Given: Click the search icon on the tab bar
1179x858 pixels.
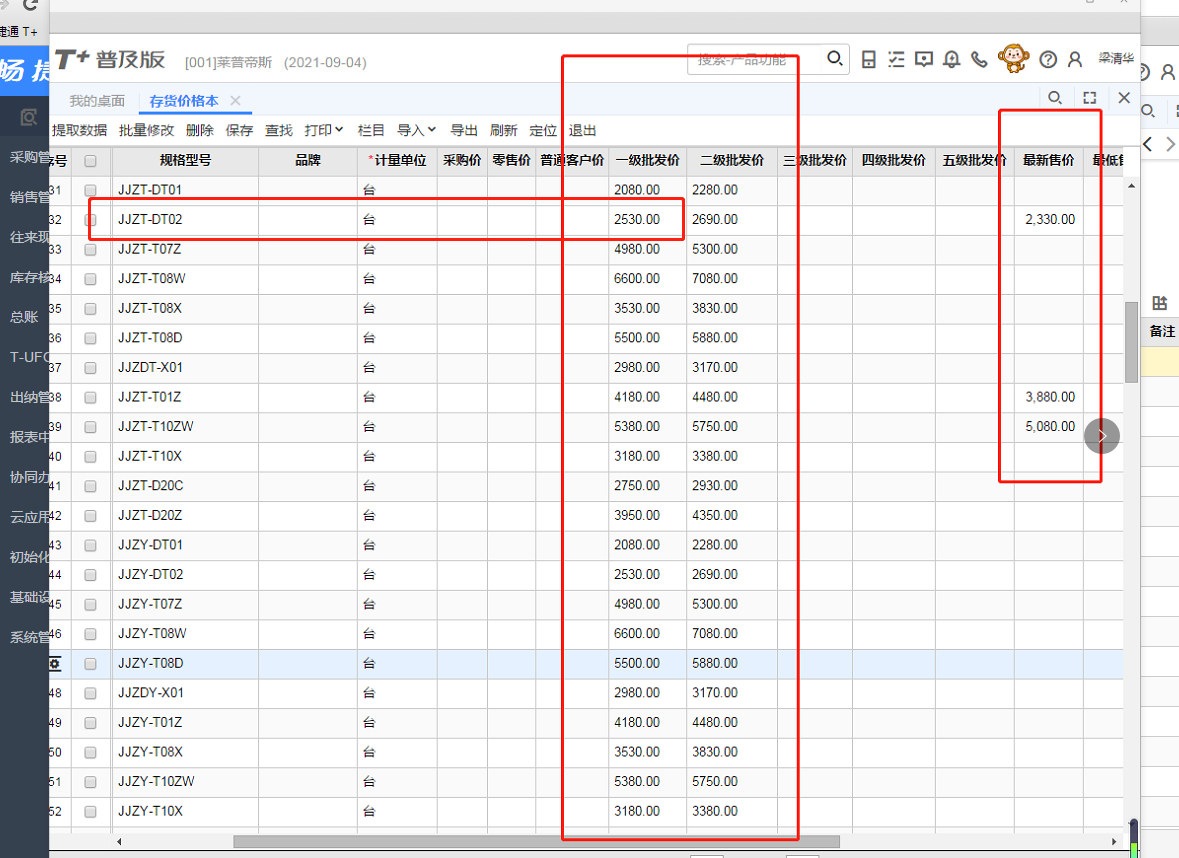Looking at the screenshot, I should 1055,98.
